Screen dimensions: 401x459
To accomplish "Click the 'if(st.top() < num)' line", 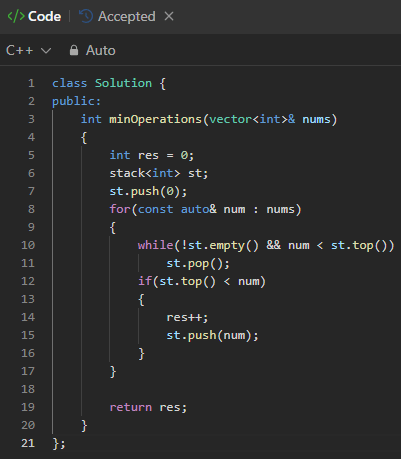I will [x=202, y=282].
